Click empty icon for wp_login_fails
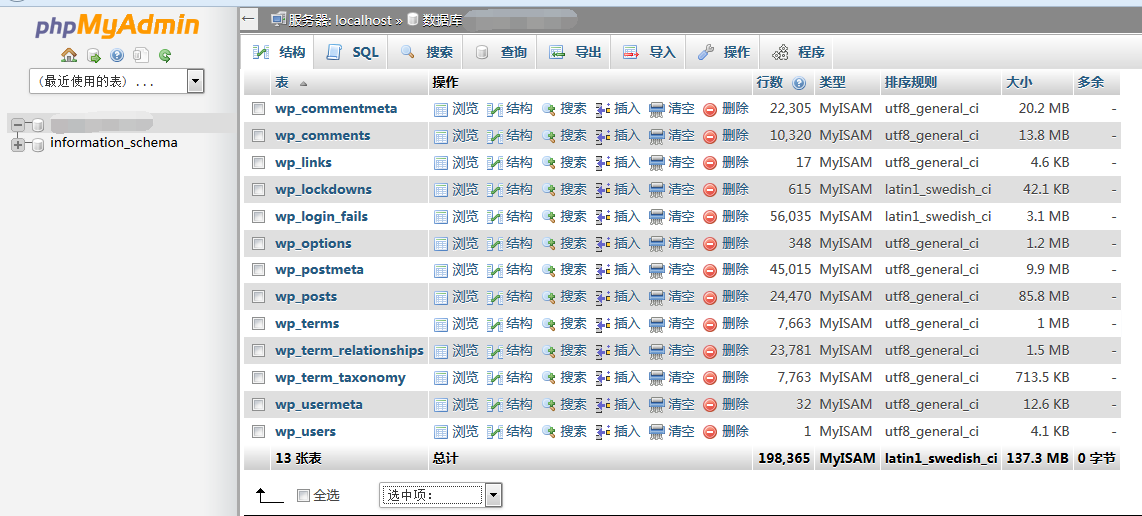This screenshot has width=1142, height=516. click(x=657, y=217)
